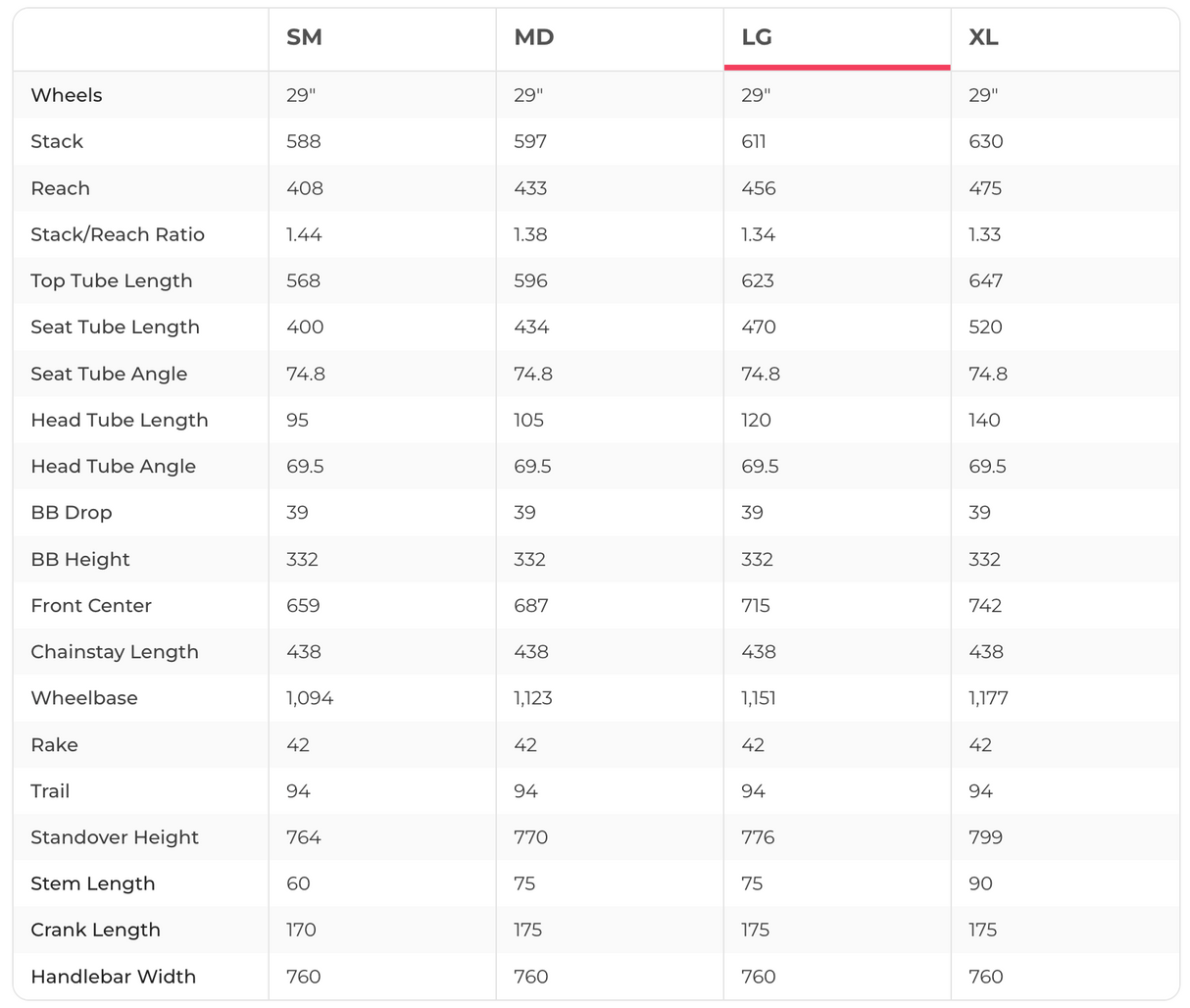The image size is (1190, 1008).
Task: Click the Wheels row label
Action: point(67,95)
